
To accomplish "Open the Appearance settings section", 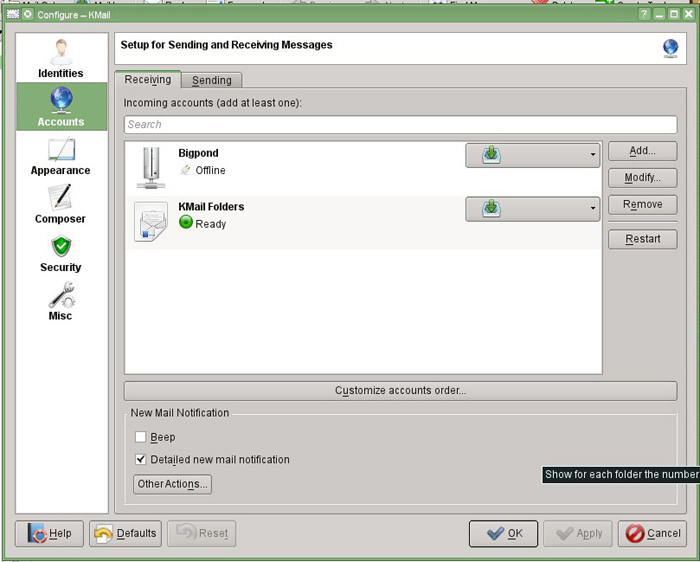I will pos(61,157).
